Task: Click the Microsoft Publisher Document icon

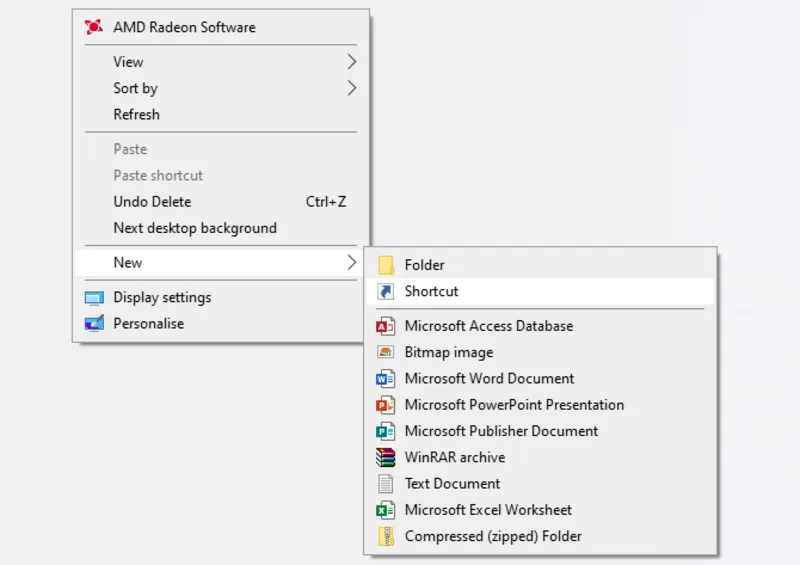Action: click(x=385, y=431)
